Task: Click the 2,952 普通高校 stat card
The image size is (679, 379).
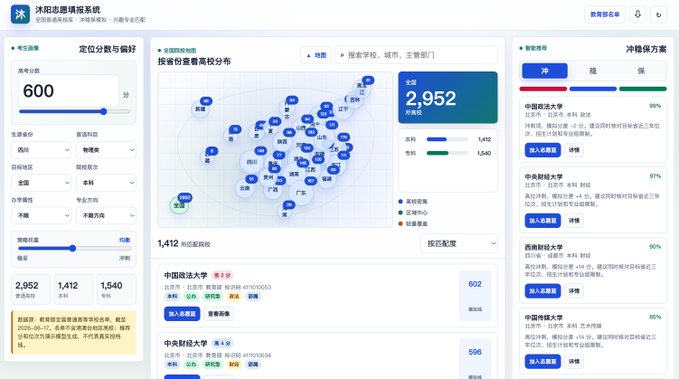Action: [31, 289]
